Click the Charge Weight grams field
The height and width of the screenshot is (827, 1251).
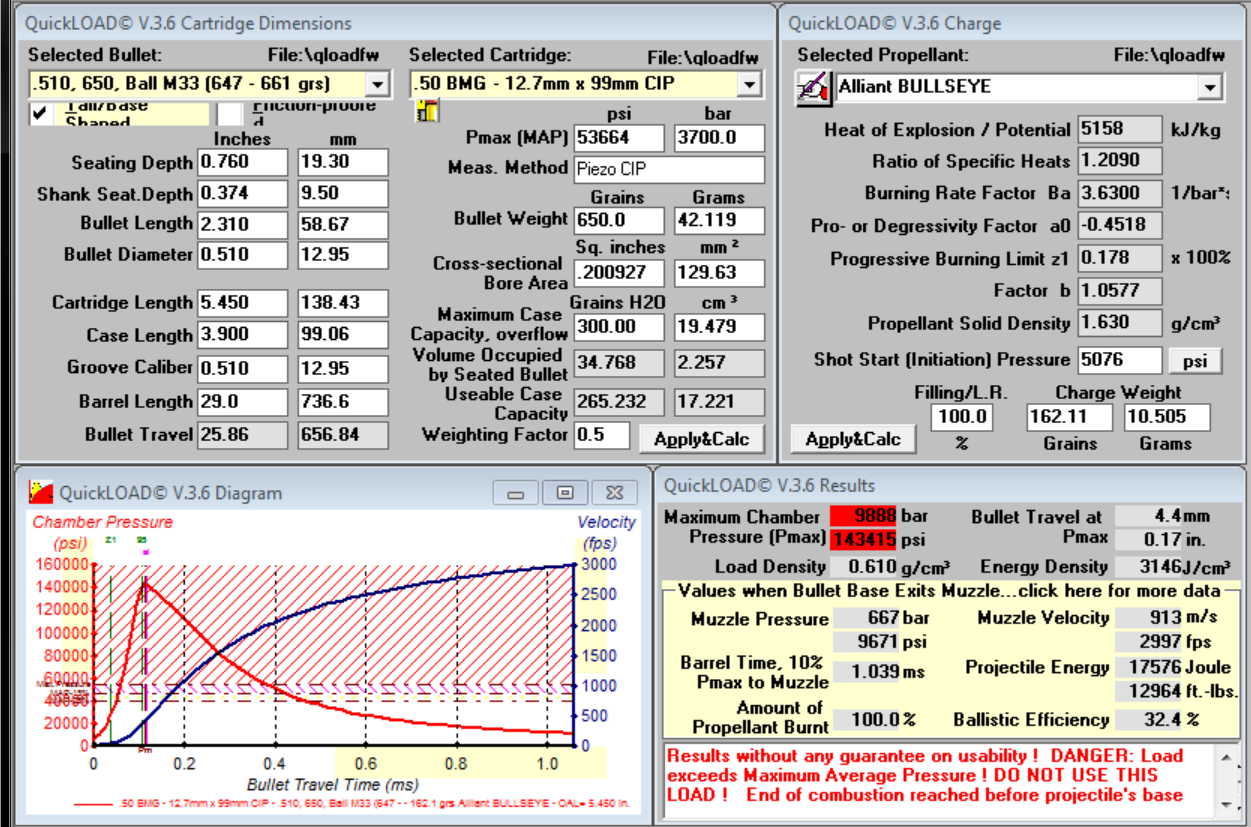[1167, 418]
